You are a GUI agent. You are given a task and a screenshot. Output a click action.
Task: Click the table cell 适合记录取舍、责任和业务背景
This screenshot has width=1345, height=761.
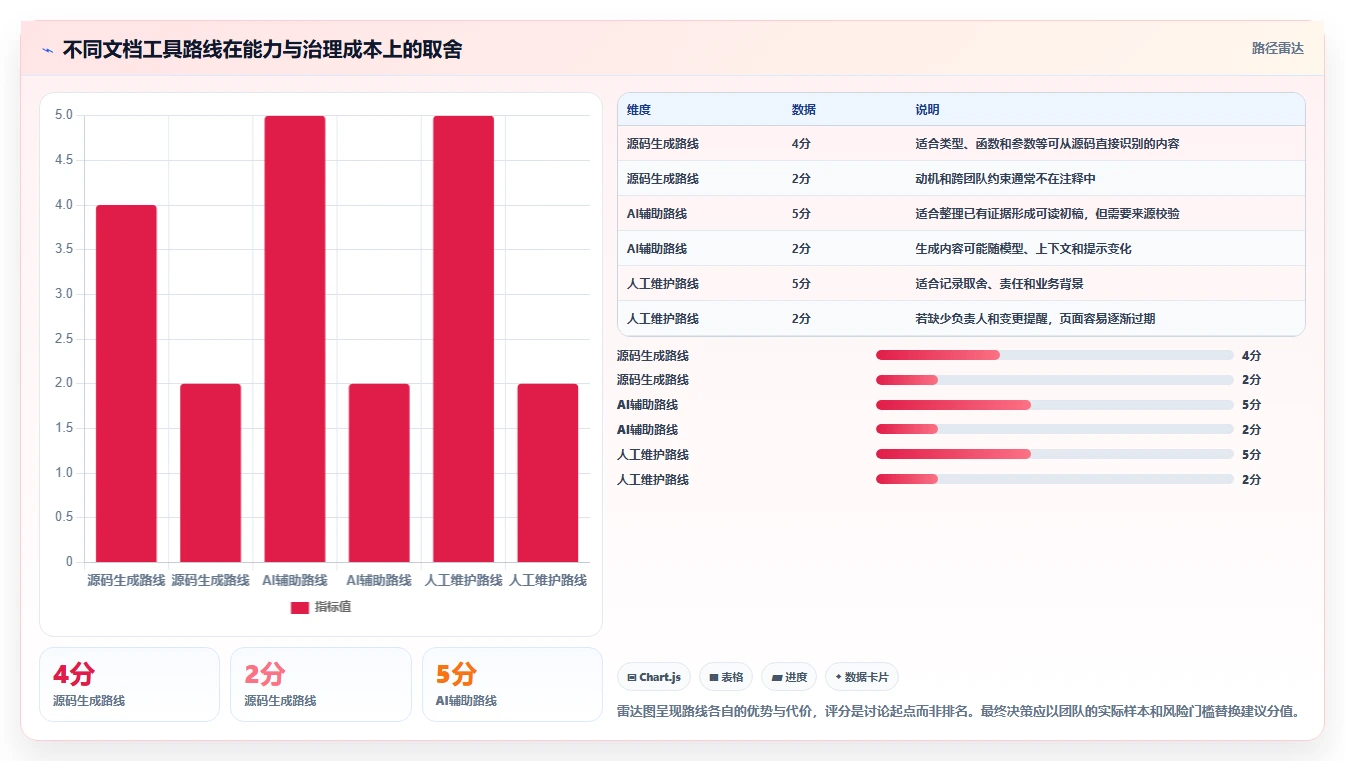point(999,284)
